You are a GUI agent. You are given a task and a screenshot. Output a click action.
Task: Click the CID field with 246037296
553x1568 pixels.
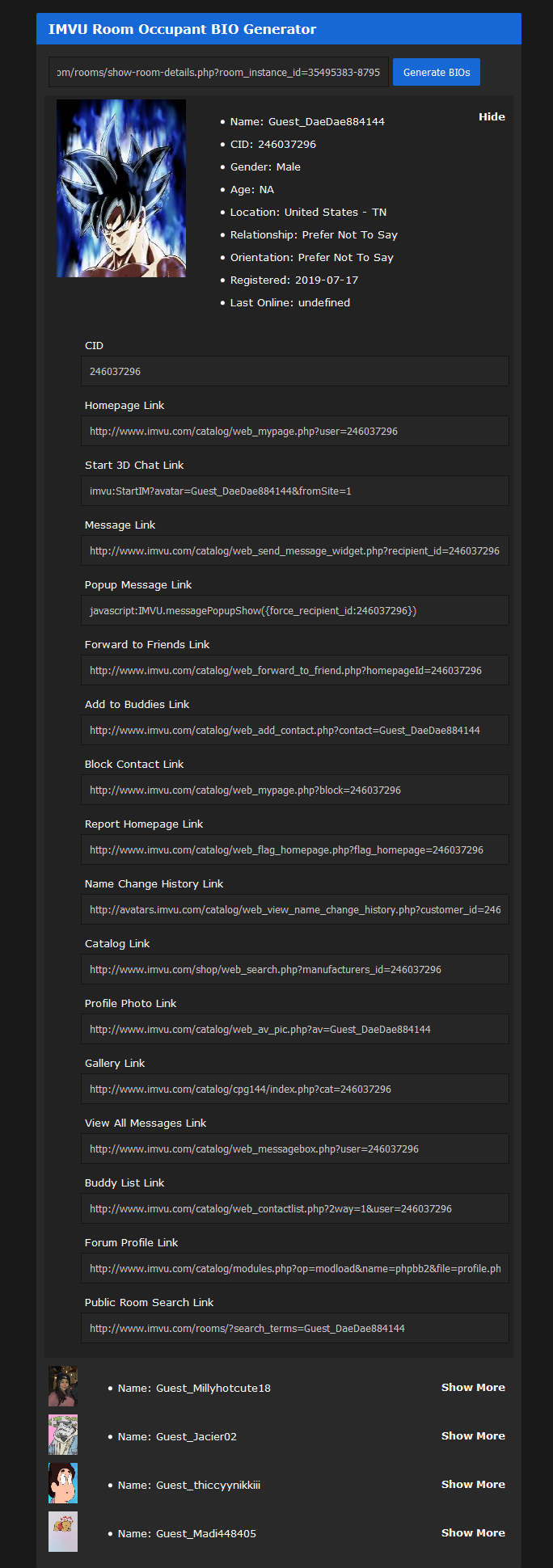tap(295, 371)
